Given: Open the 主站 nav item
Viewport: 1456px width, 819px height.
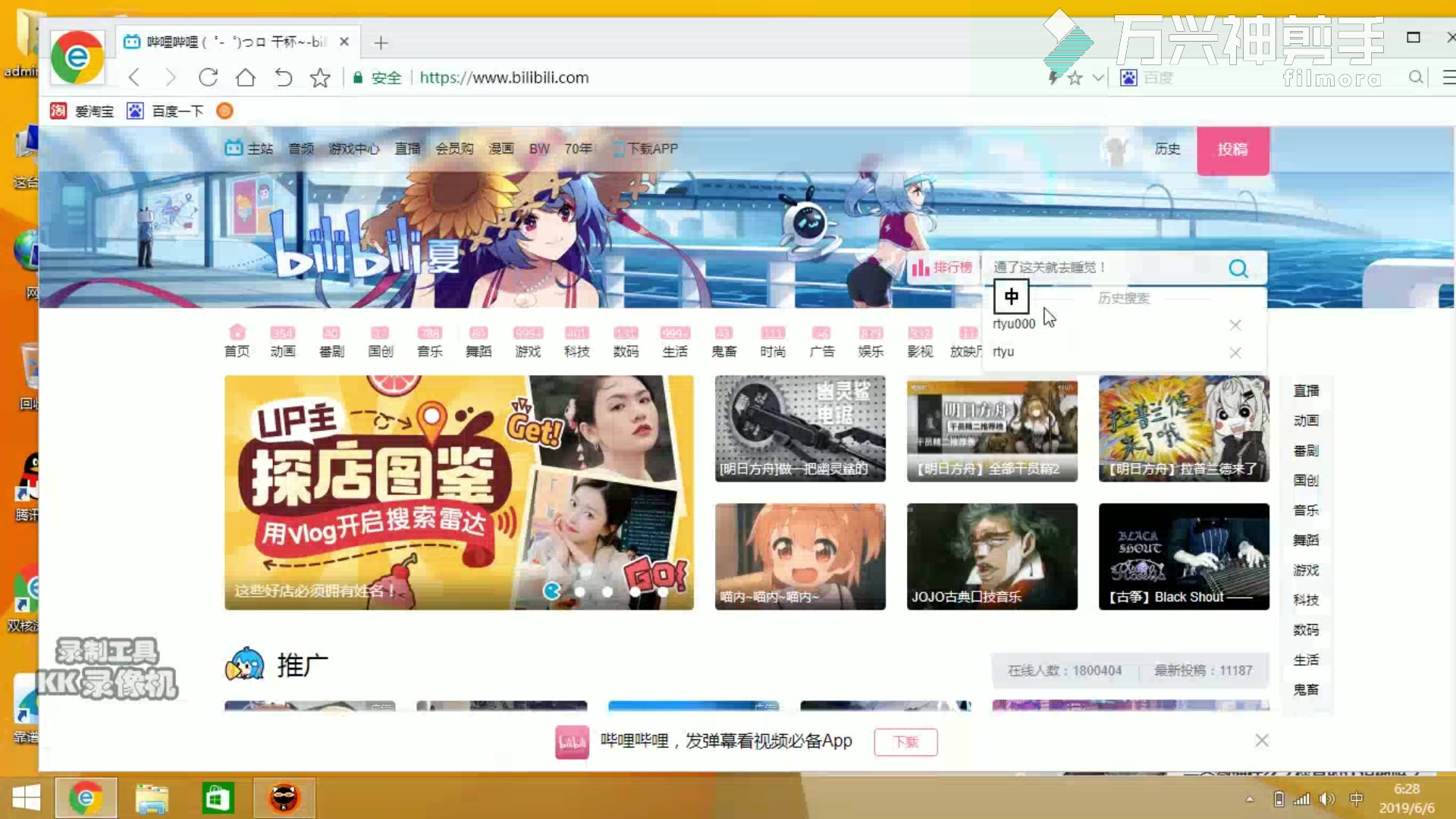Looking at the screenshot, I should point(249,149).
